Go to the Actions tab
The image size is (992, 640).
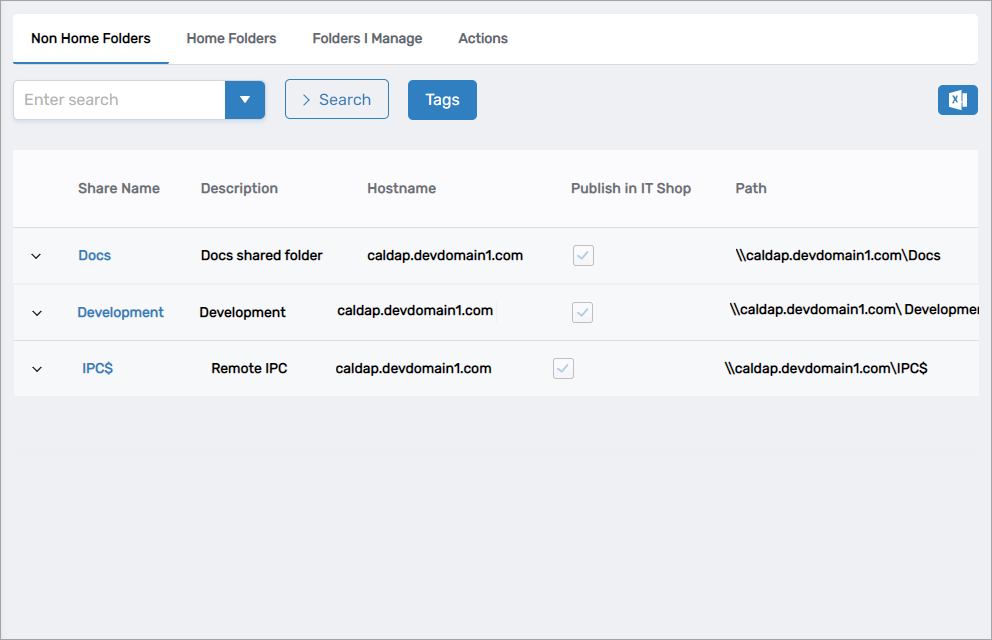pos(483,39)
